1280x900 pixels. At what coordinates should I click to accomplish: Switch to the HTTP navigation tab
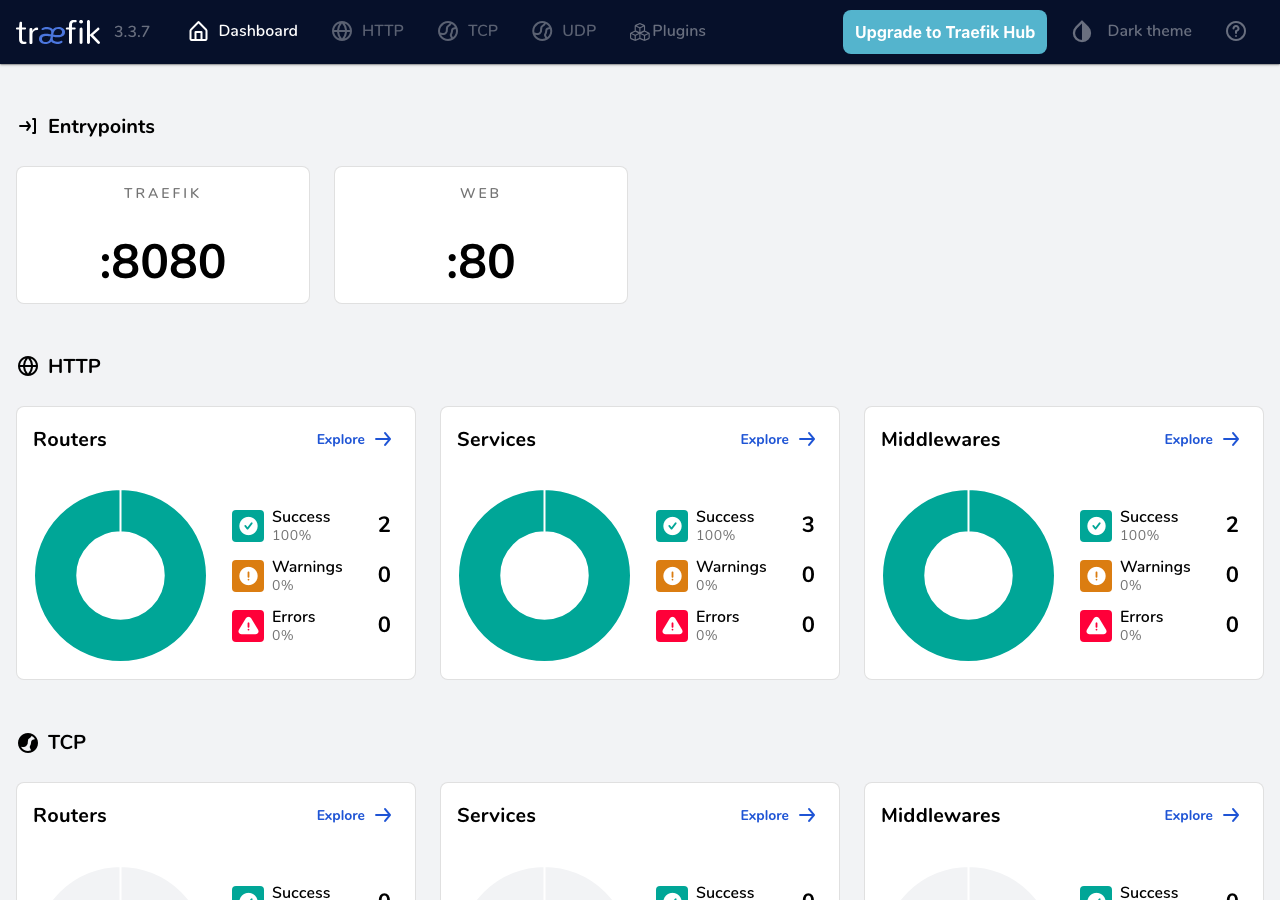tap(368, 31)
